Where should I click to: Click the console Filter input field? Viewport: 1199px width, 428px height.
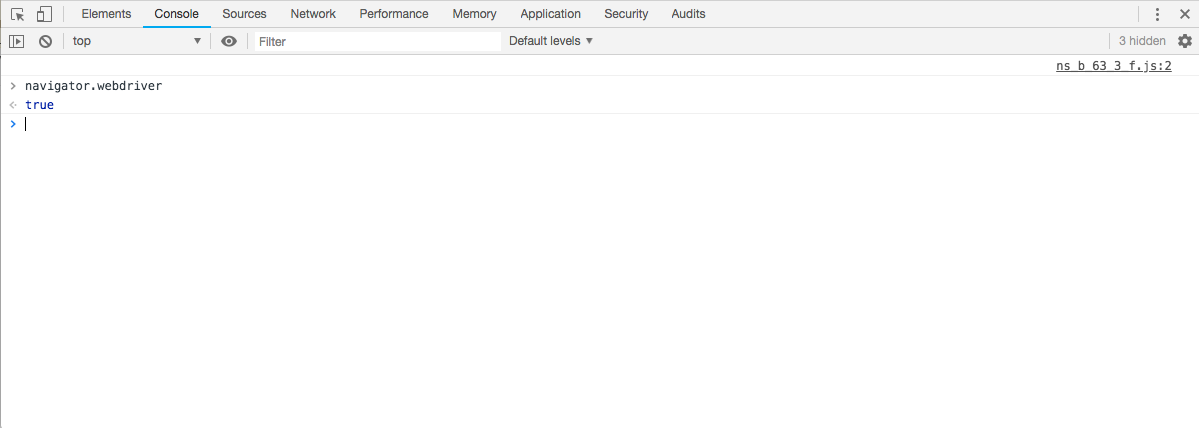tap(376, 41)
